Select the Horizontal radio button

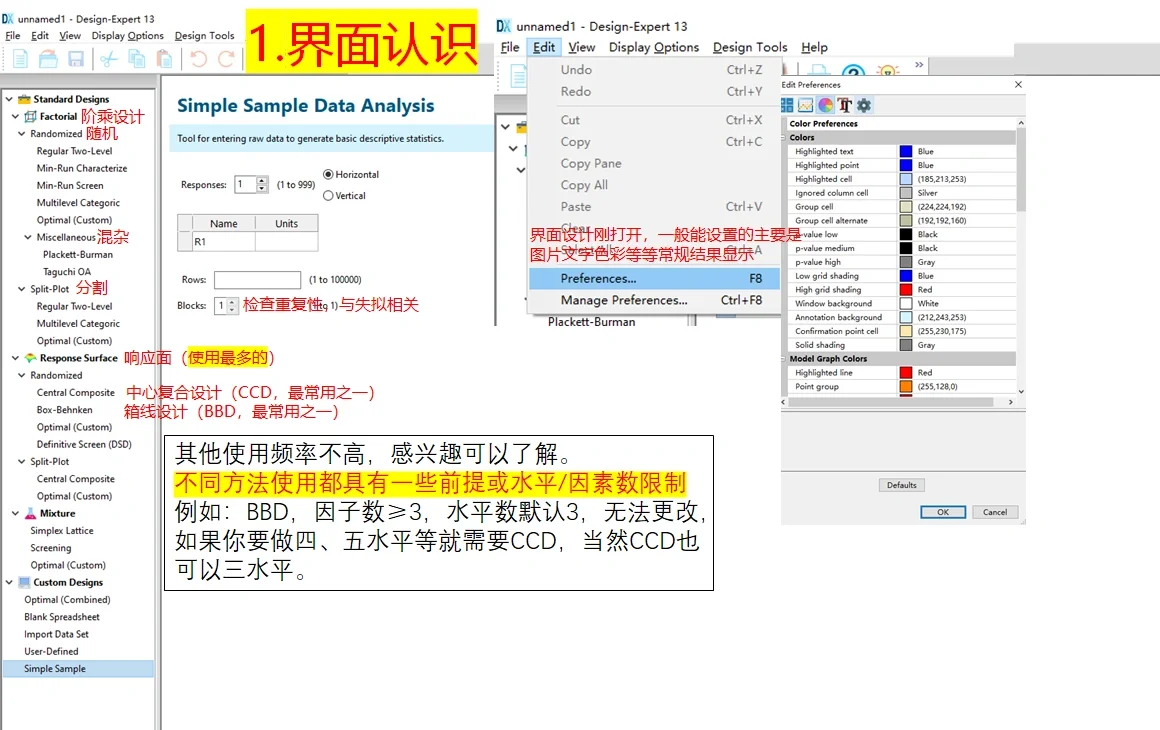pos(328,175)
